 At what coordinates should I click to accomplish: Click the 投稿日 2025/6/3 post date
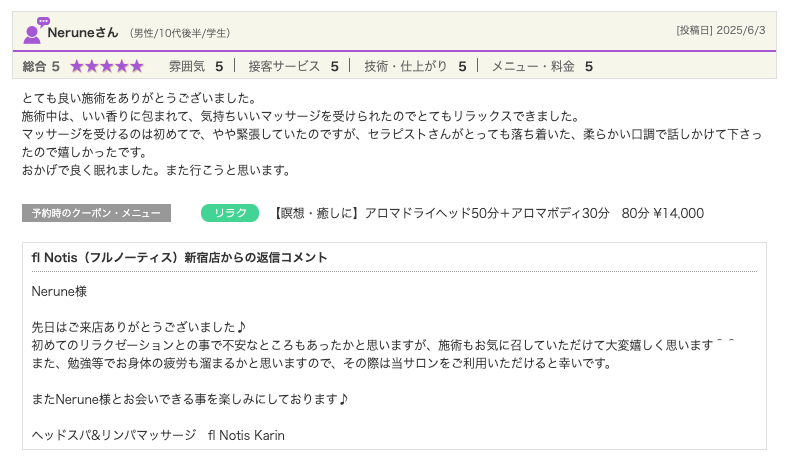tap(720, 30)
